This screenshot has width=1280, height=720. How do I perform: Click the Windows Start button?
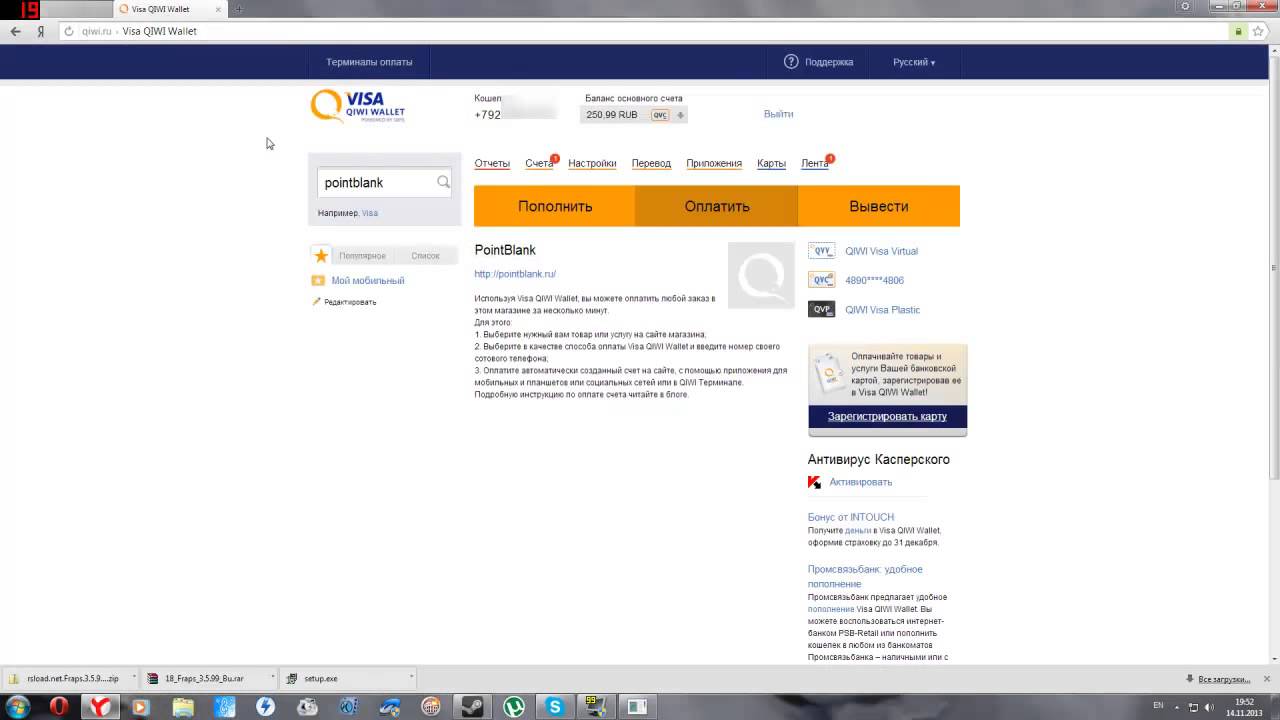[18, 707]
